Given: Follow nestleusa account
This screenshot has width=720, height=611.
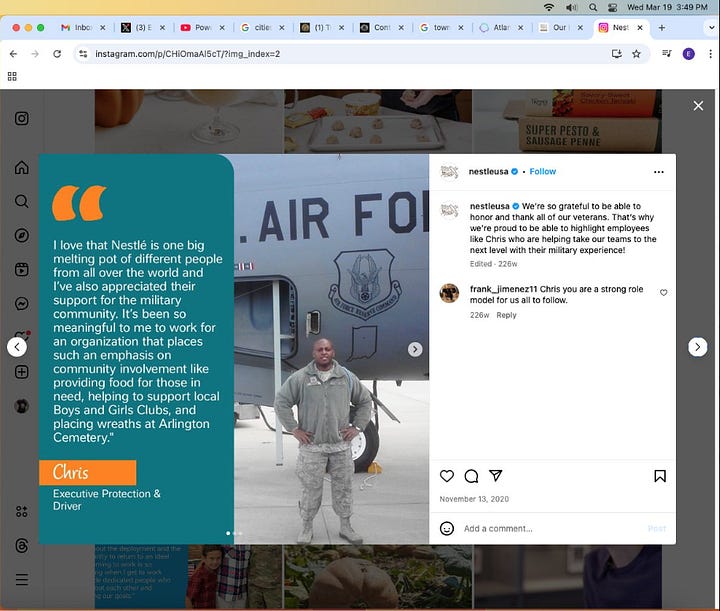Looking at the screenshot, I should [x=542, y=171].
